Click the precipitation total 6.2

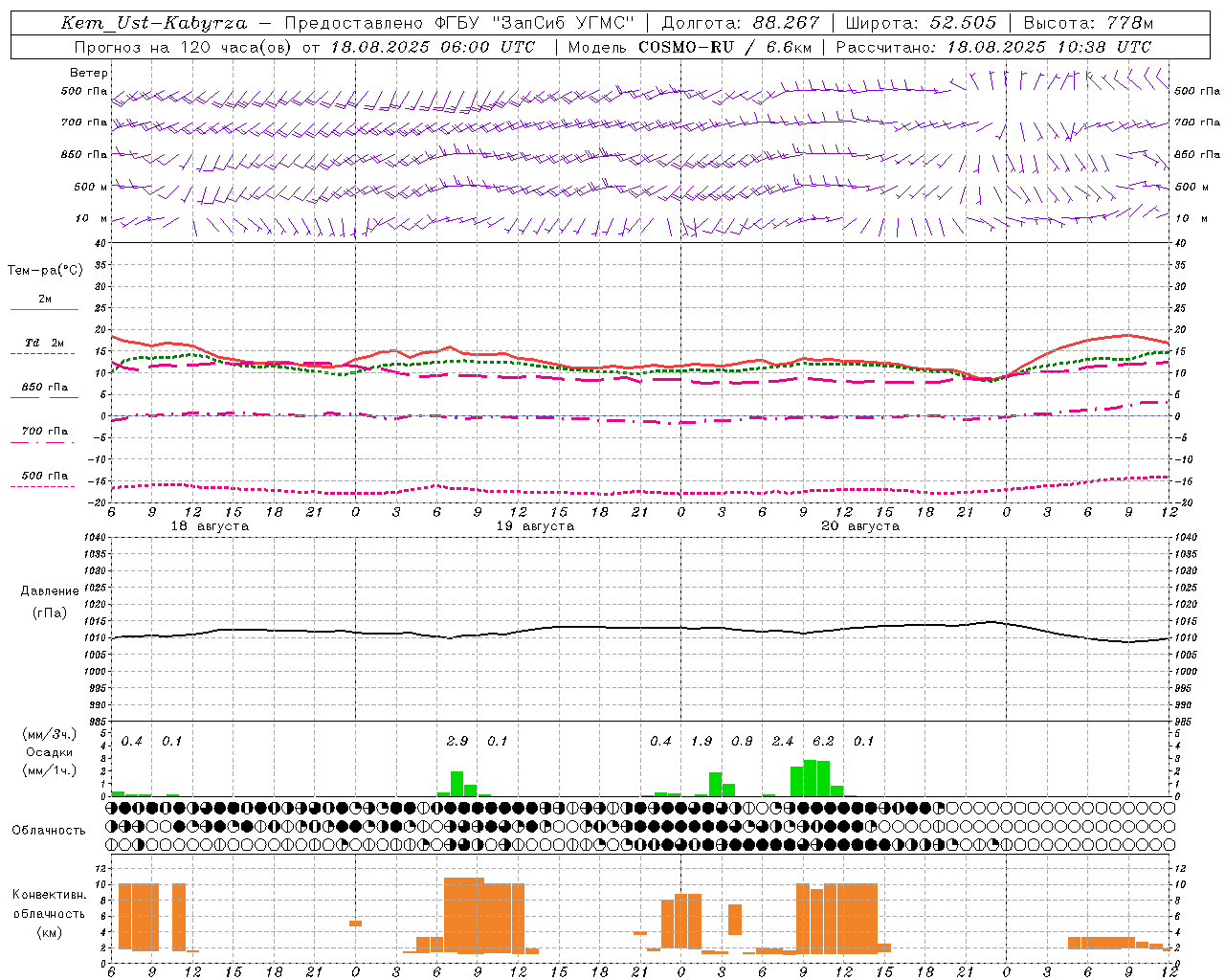pyautogui.click(x=823, y=741)
